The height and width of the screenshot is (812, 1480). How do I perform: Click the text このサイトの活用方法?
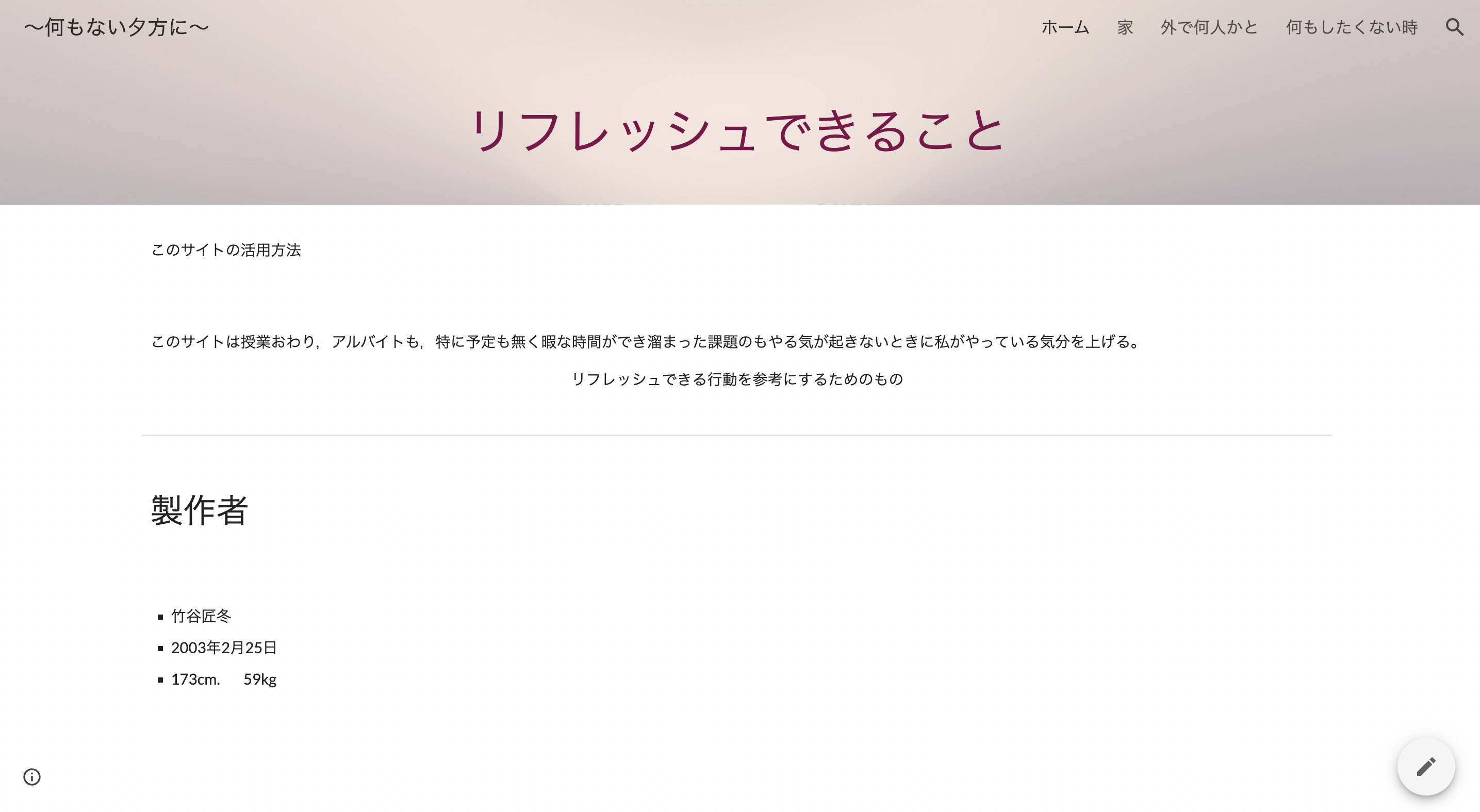point(226,250)
